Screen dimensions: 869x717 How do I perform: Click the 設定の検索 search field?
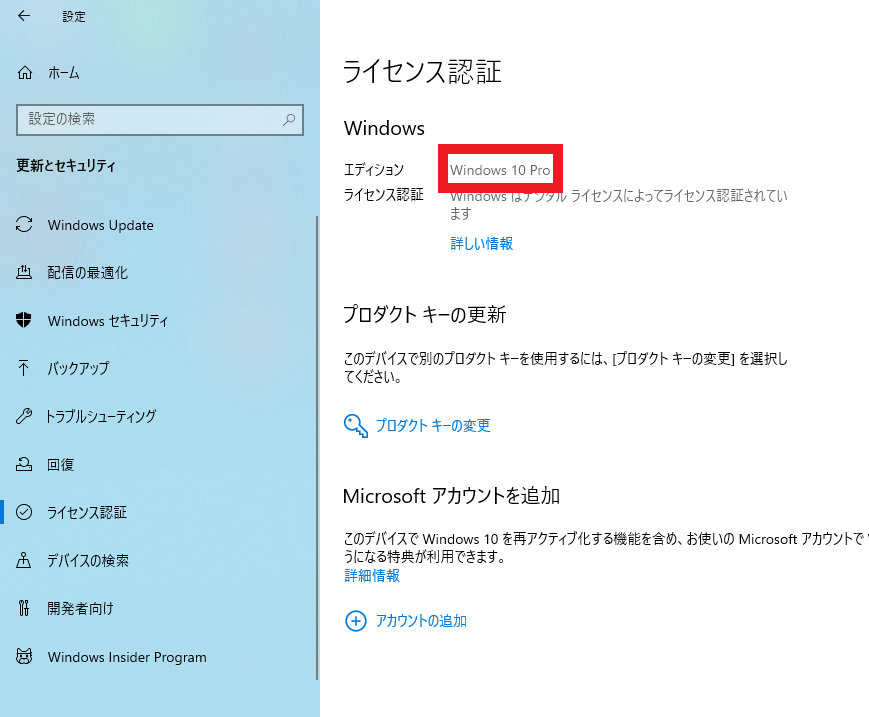point(150,119)
